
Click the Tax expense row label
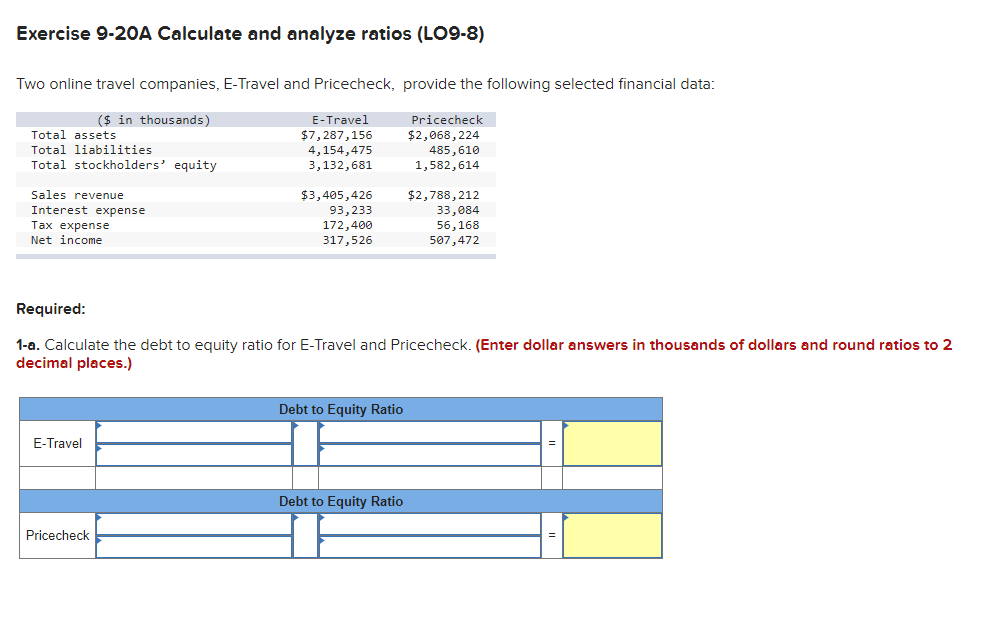point(70,225)
